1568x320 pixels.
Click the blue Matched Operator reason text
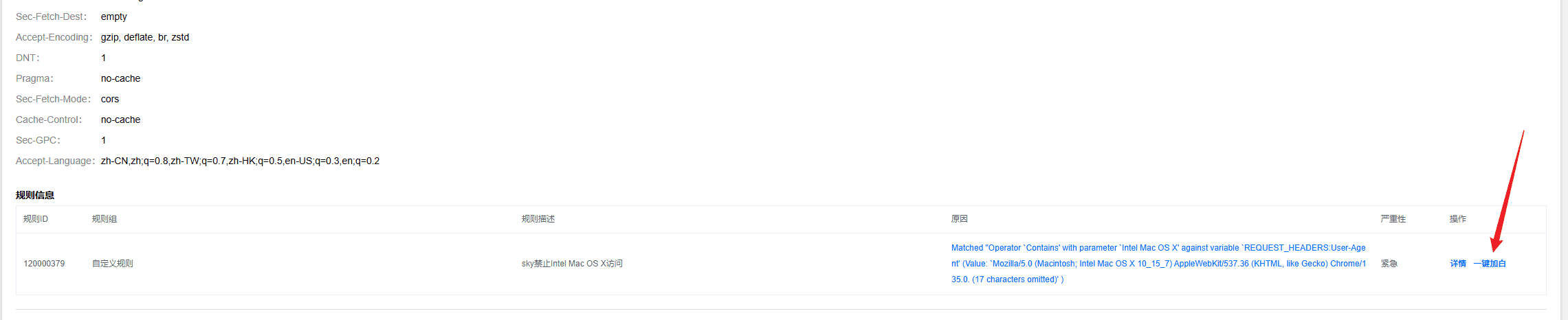coord(1158,264)
